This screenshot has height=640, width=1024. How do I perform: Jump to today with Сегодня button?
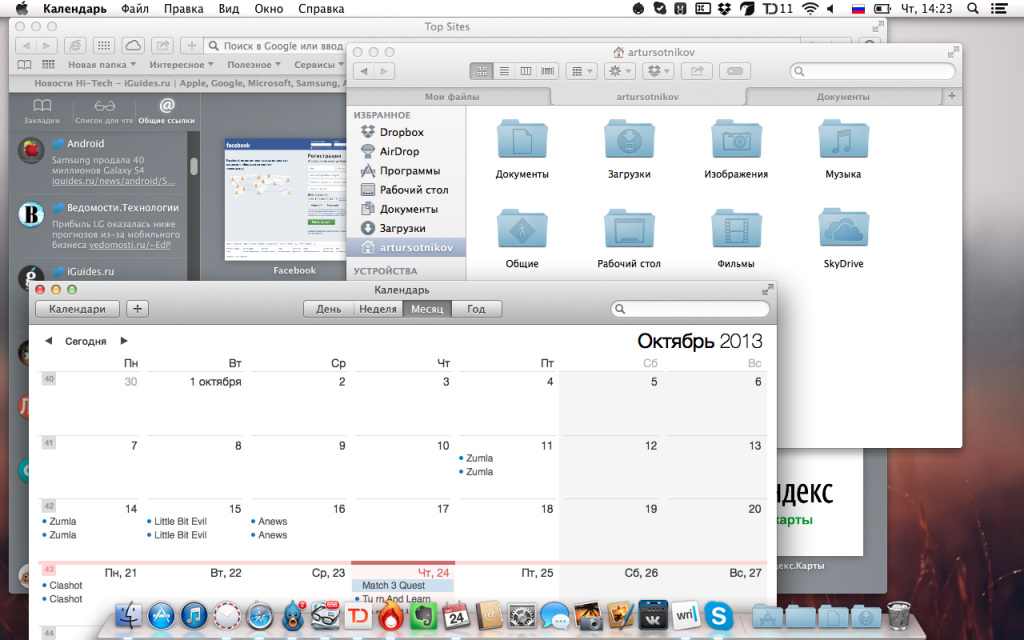click(86, 341)
